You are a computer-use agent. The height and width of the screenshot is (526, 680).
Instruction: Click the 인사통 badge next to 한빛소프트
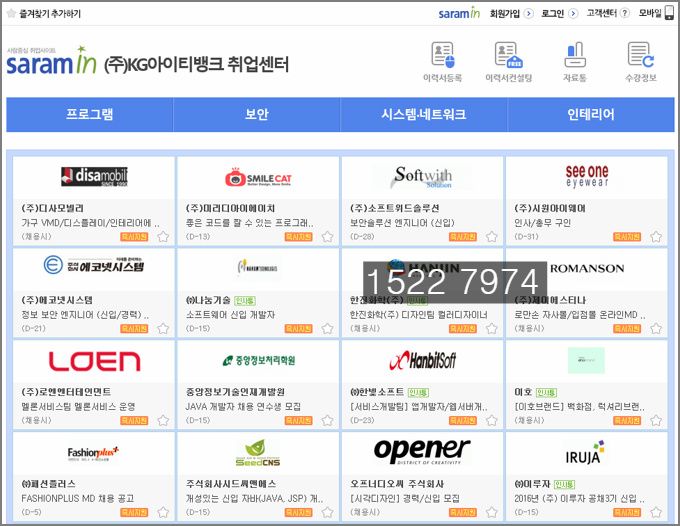[x=418, y=393]
